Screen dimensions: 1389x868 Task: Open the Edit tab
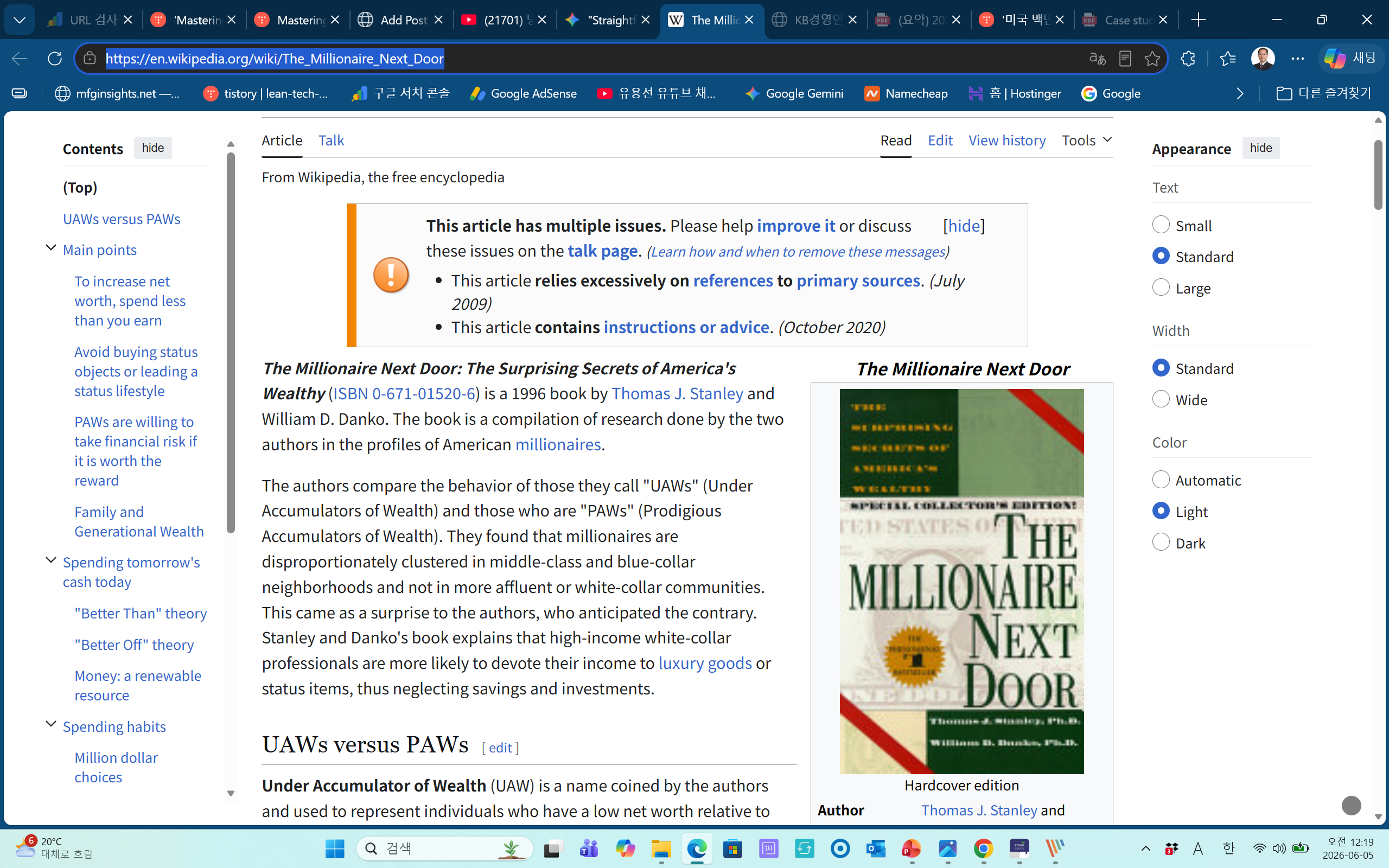(940, 140)
